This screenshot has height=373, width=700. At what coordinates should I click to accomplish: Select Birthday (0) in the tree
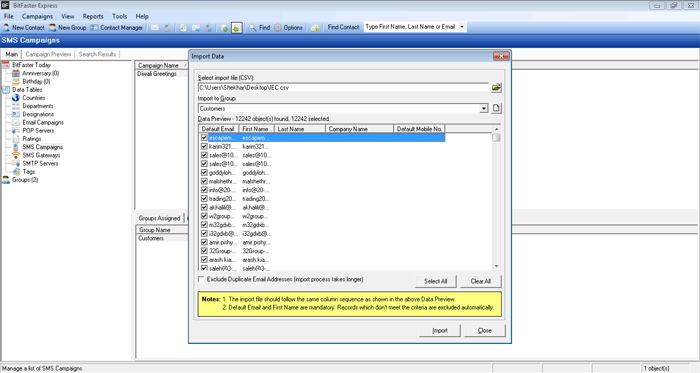coord(31,82)
